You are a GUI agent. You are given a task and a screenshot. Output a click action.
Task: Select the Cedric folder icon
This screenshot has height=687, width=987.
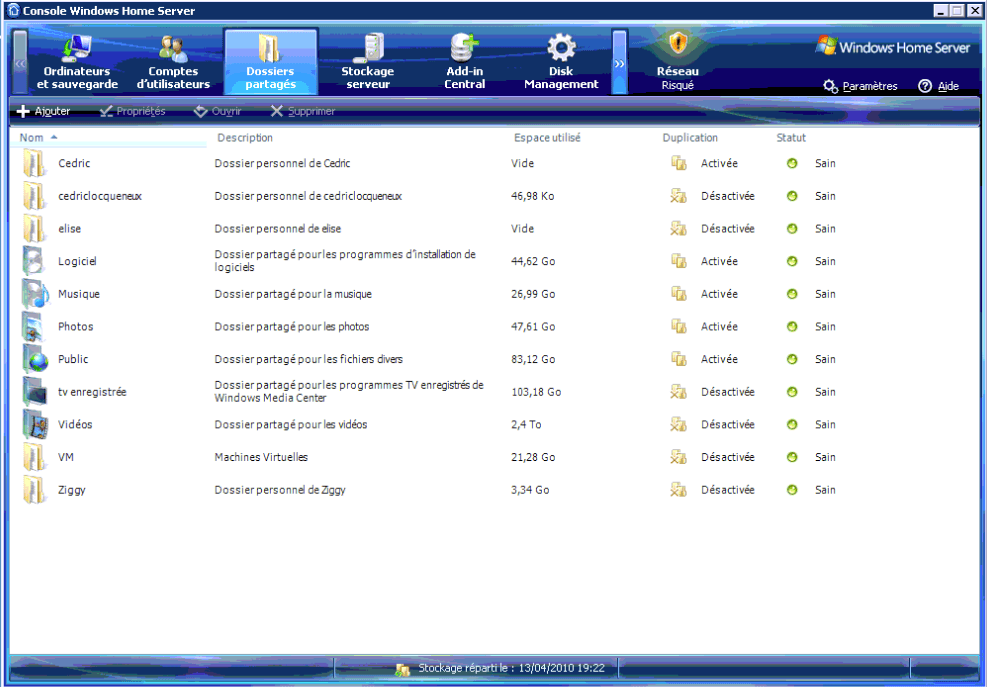[34, 163]
